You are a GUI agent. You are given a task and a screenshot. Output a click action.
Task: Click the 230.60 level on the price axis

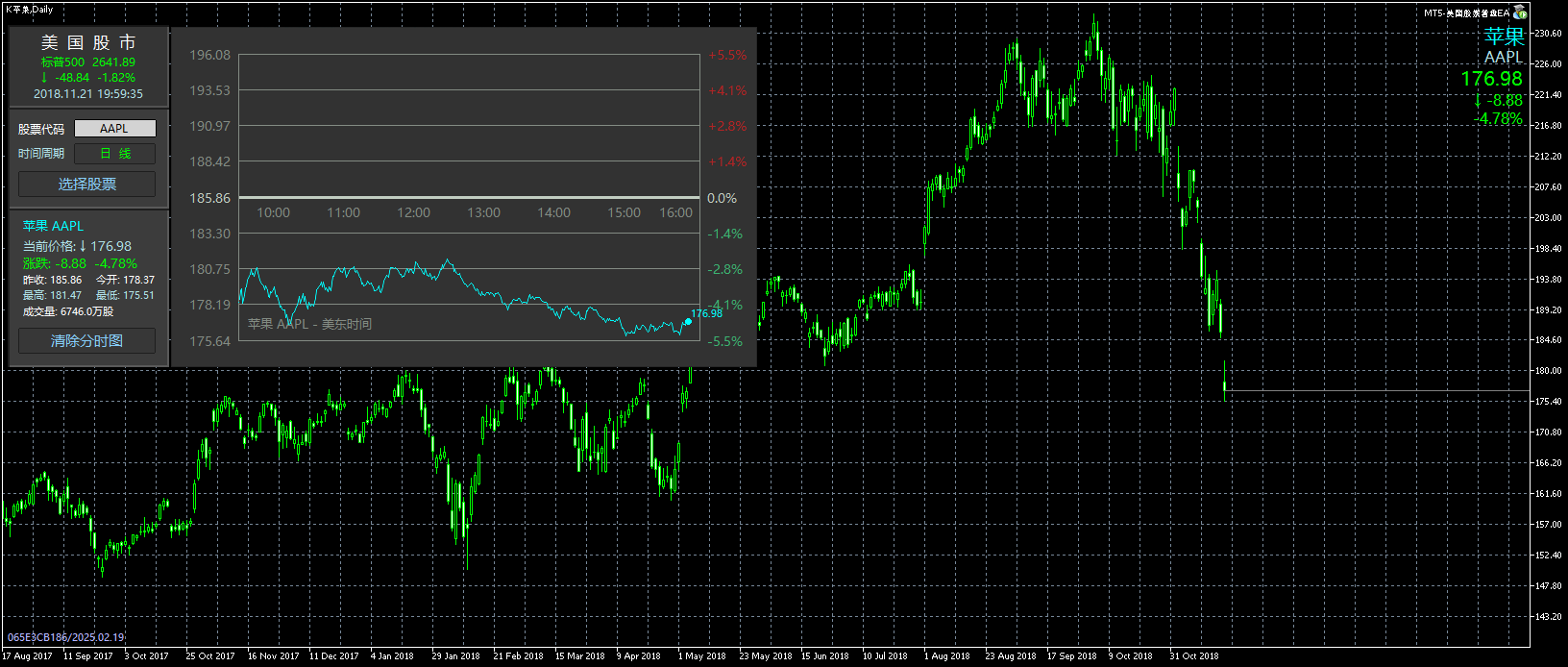(1548, 34)
